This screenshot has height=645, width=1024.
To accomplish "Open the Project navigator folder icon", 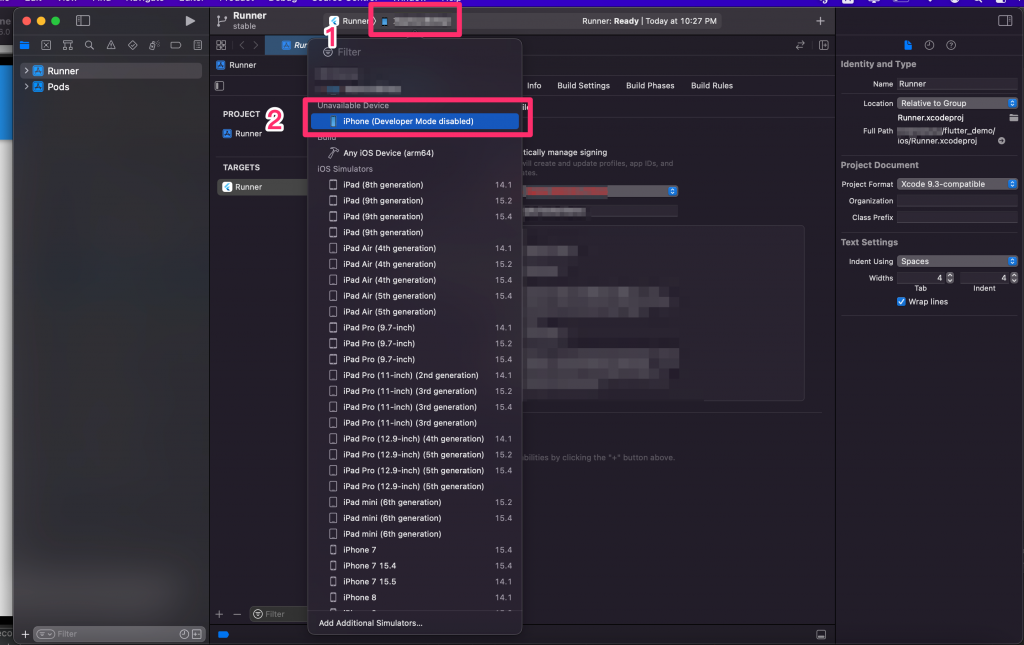I will point(24,45).
